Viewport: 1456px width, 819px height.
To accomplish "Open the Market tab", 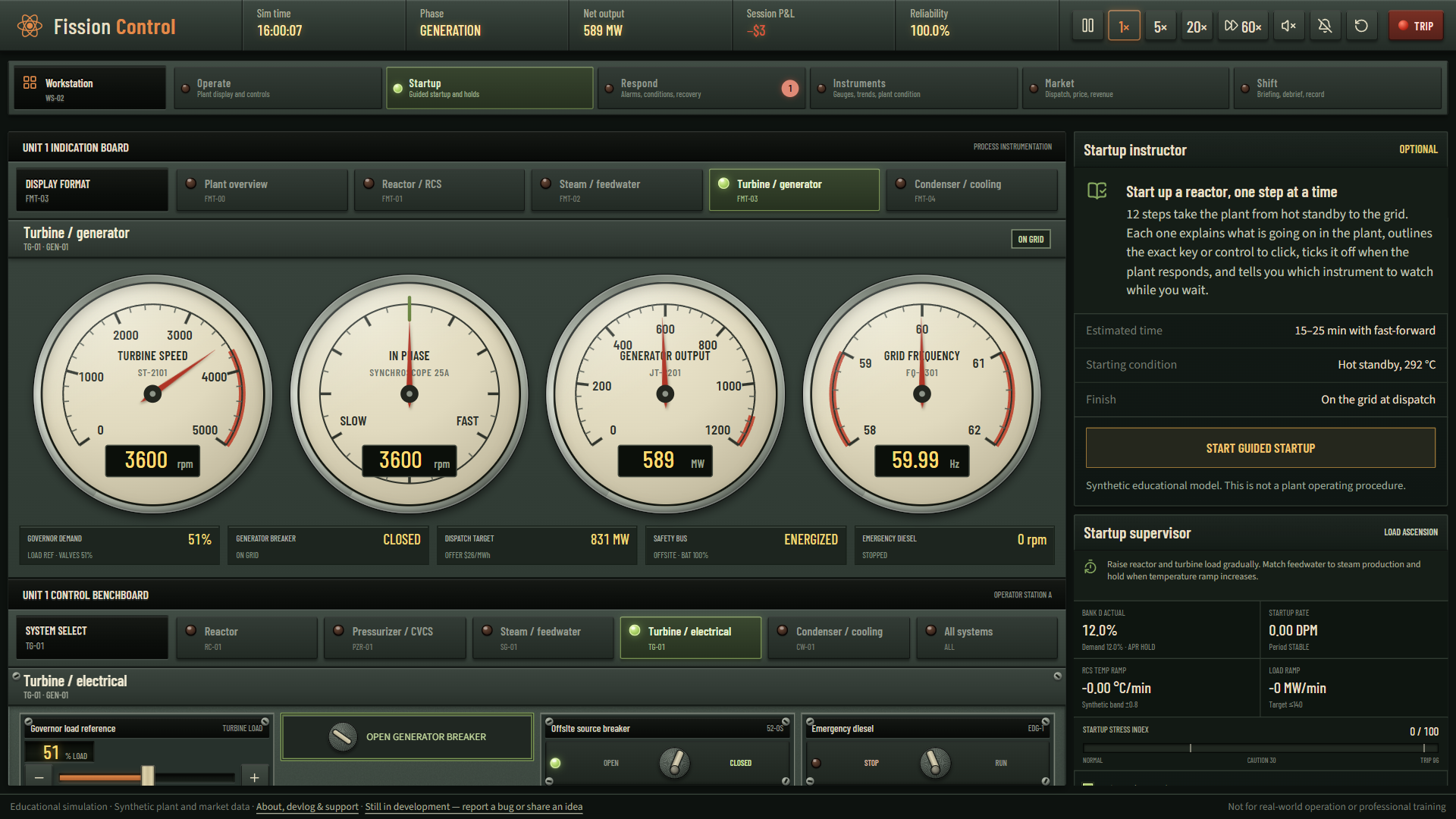I will [x=1125, y=88].
